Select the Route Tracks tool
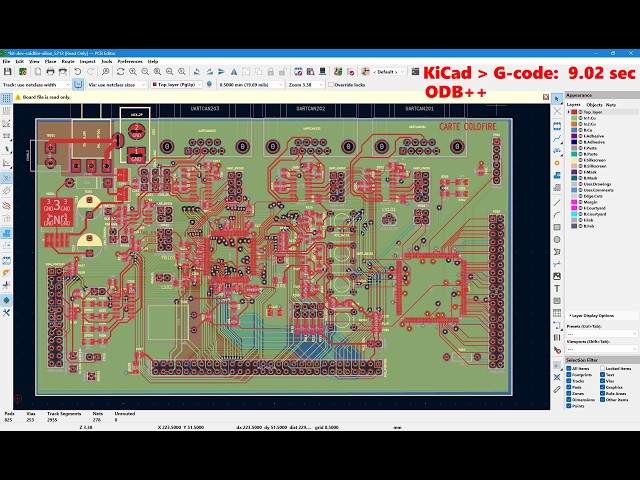Screen dimensions: 640x480 pyautogui.click(x=557, y=138)
